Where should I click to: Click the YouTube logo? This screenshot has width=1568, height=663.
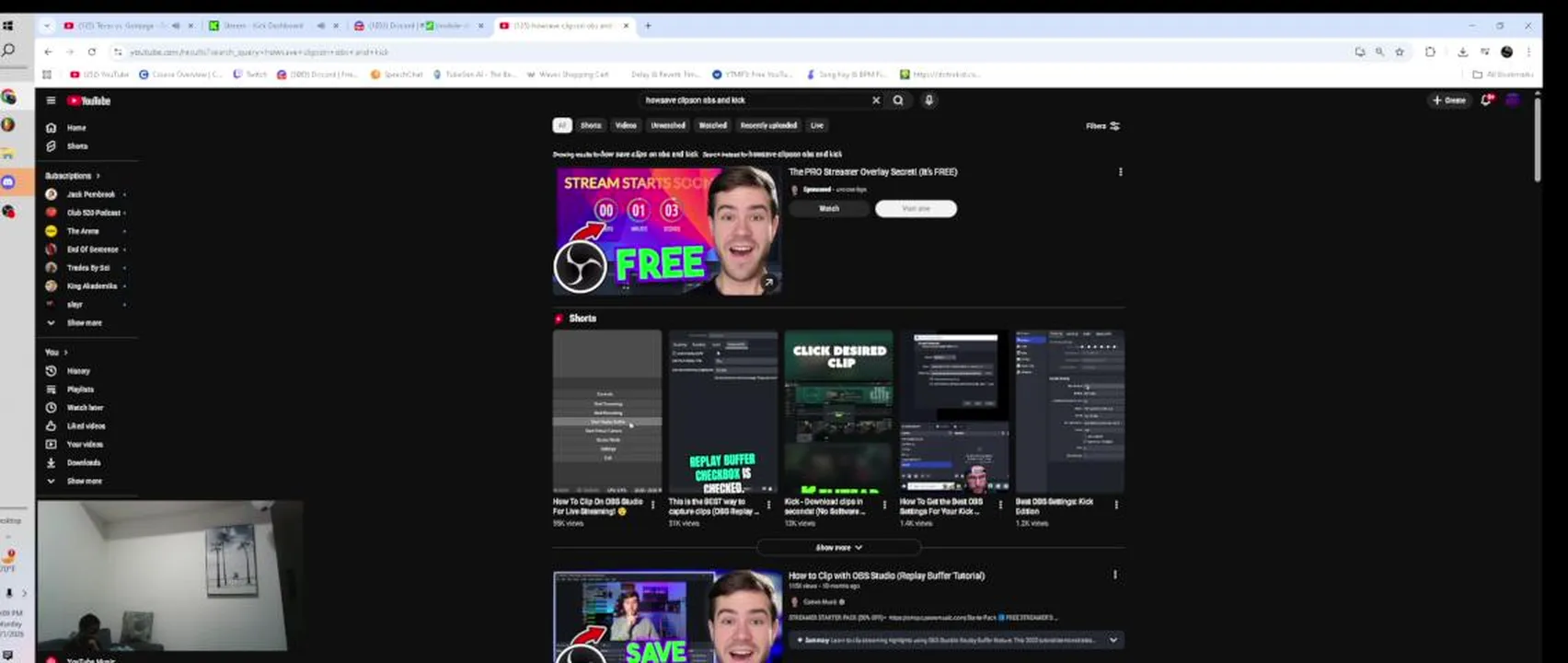tap(88, 100)
